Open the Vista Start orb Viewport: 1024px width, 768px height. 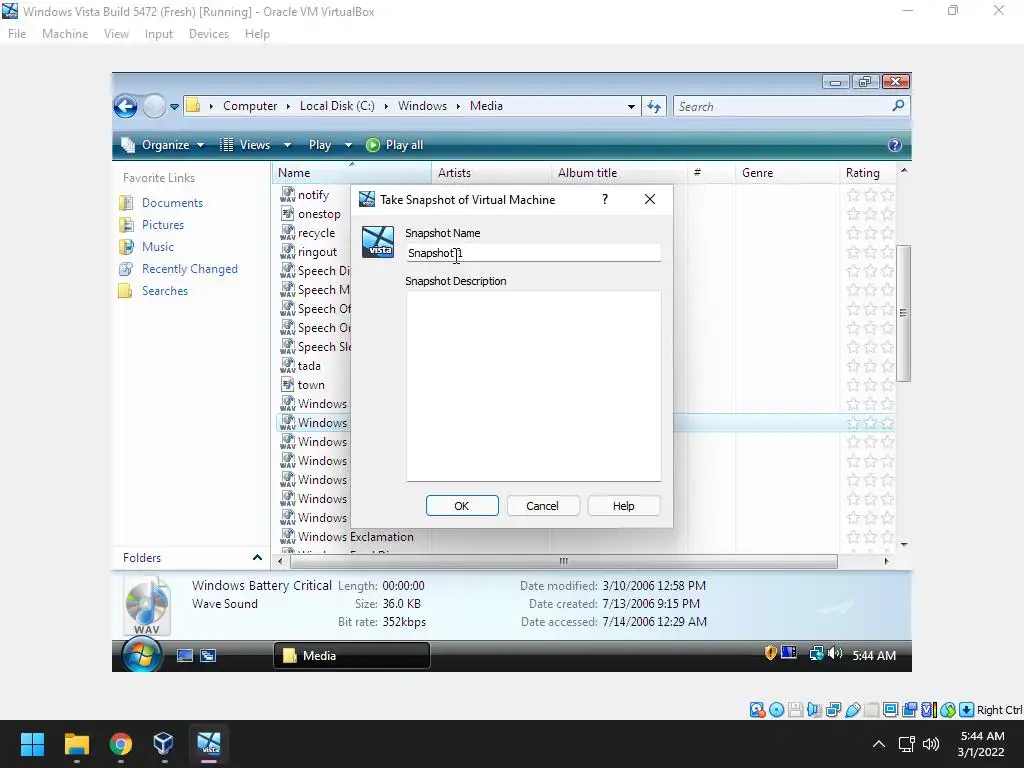pos(141,655)
